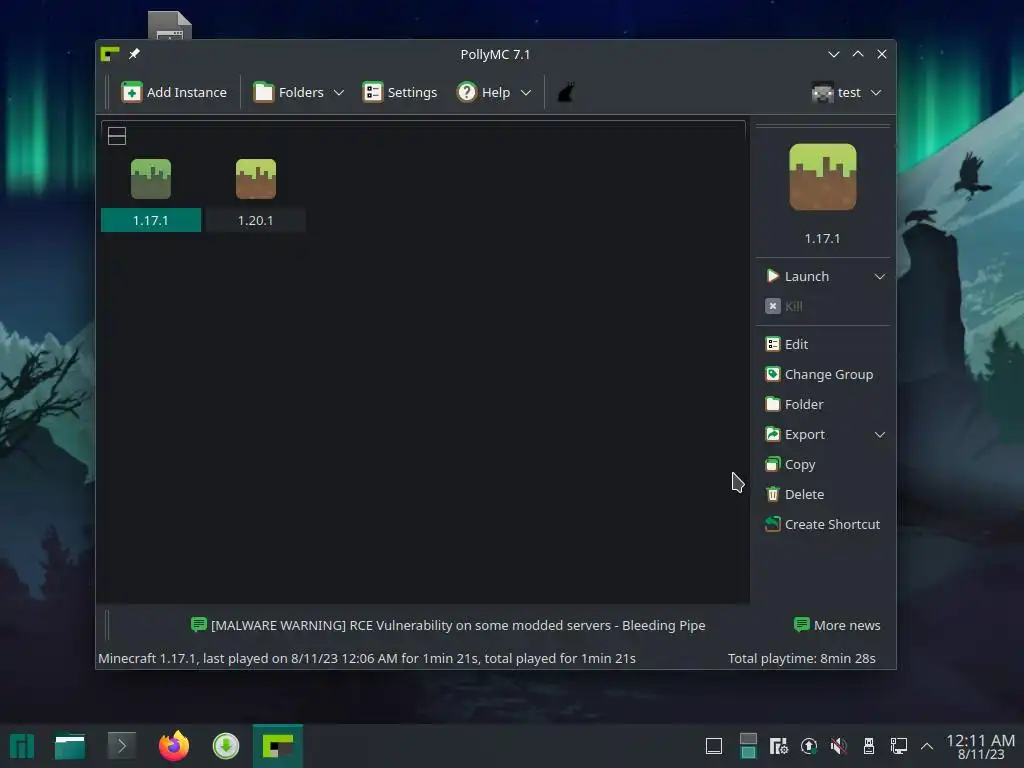Launch Firefox from the taskbar
Image resolution: width=1024 pixels, height=768 pixels.
(x=174, y=746)
